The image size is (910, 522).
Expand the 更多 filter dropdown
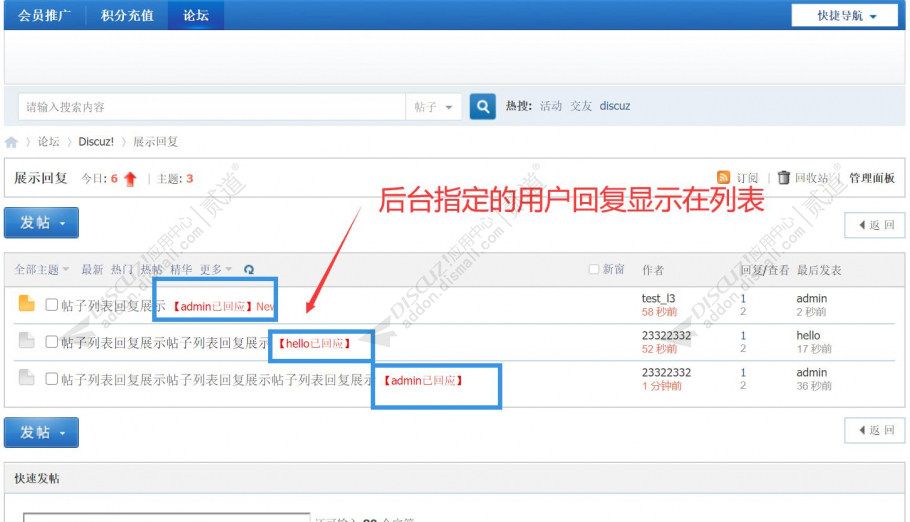215,269
